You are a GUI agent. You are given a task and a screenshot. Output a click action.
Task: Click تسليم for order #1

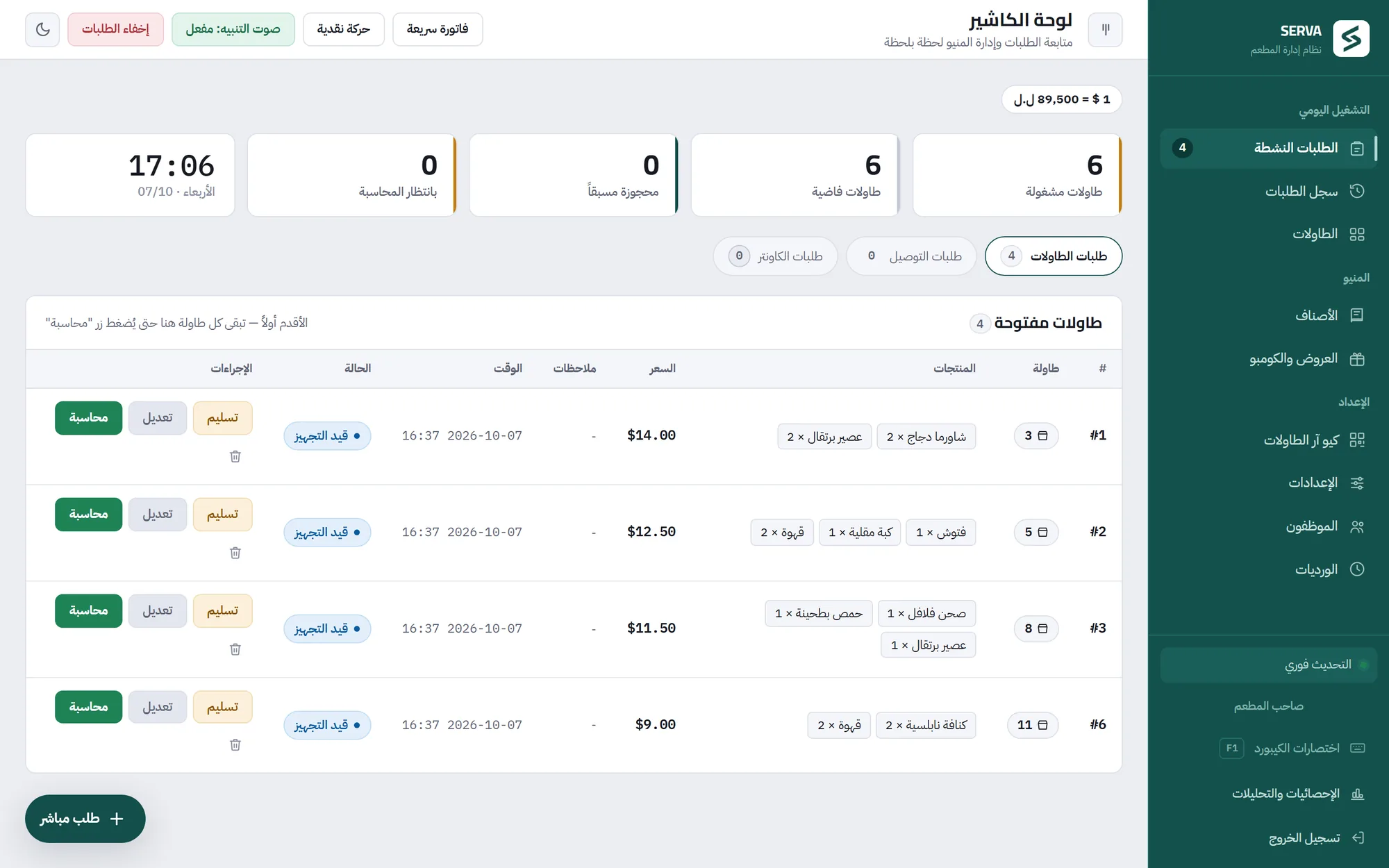222,418
